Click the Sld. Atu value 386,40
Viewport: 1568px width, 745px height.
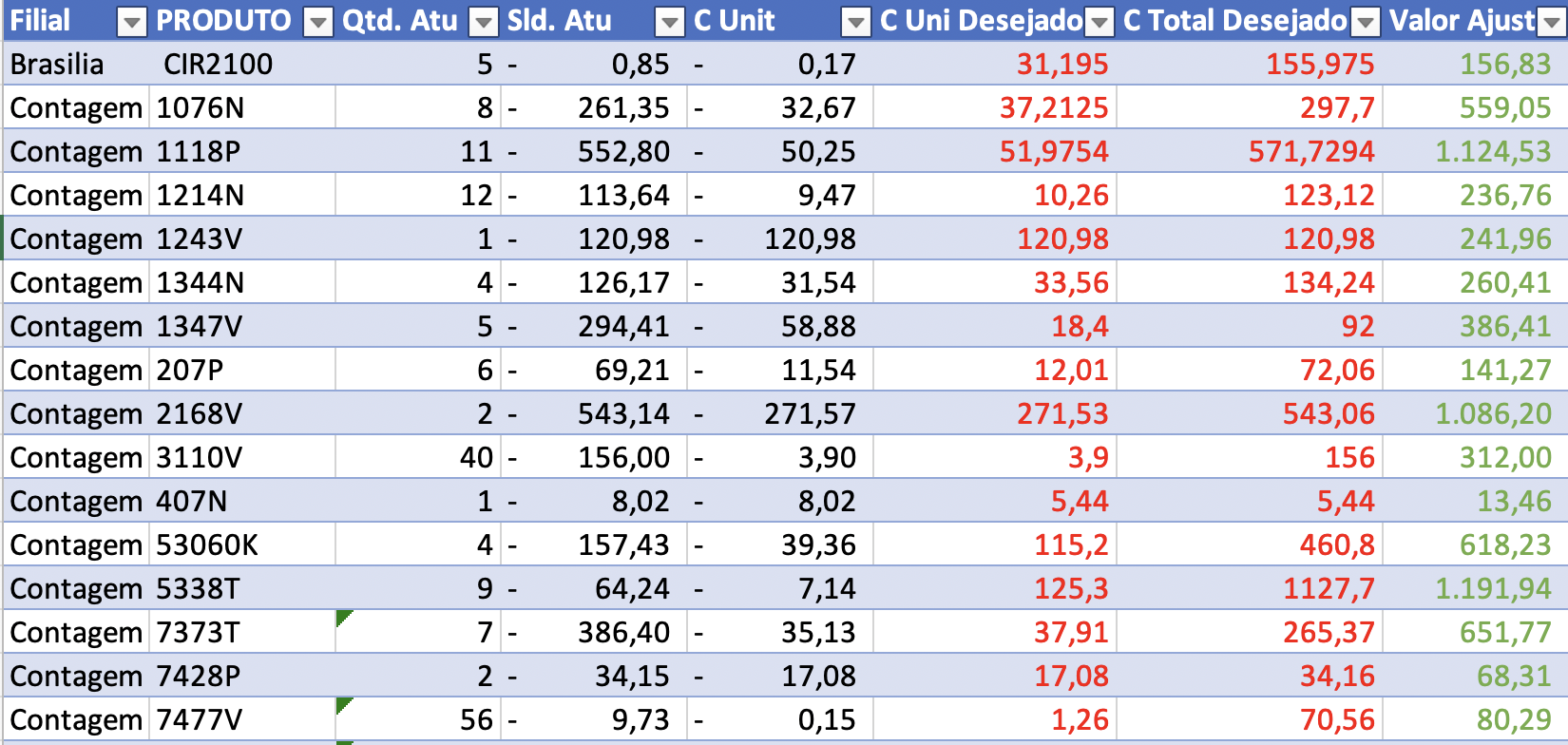[623, 632]
